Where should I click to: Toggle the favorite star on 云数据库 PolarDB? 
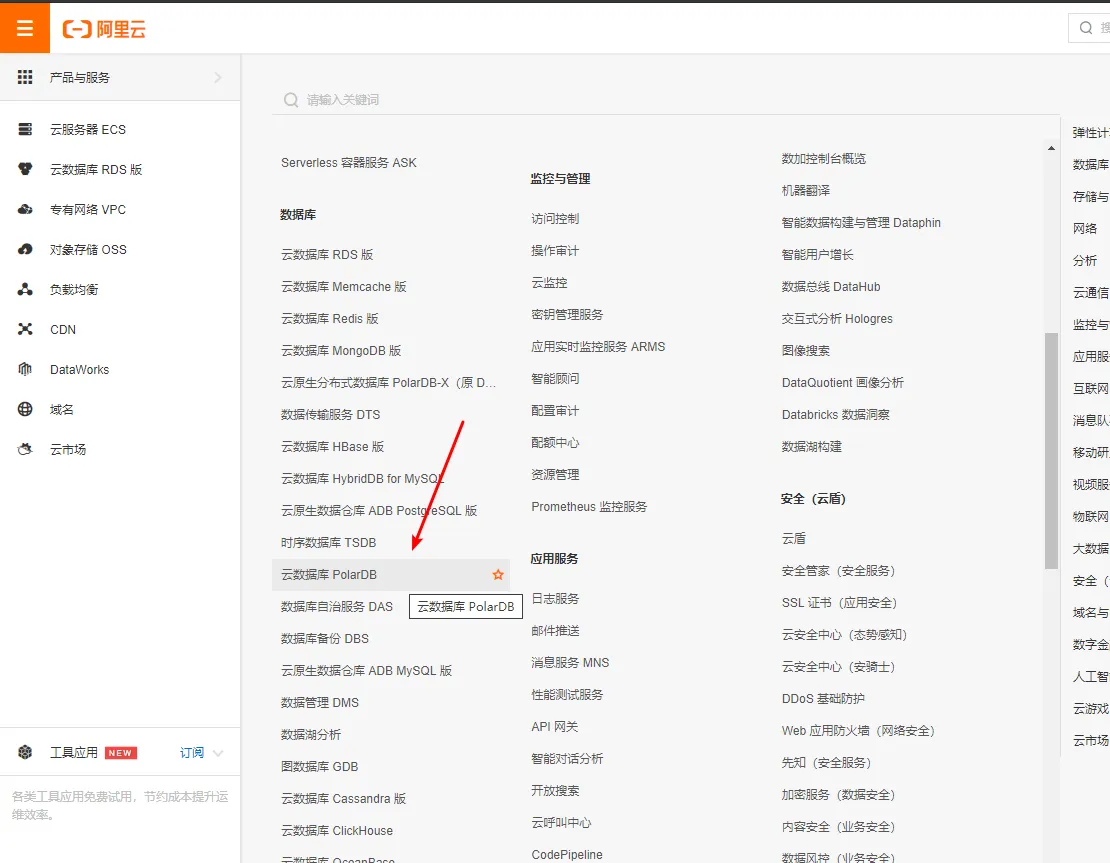tap(498, 574)
